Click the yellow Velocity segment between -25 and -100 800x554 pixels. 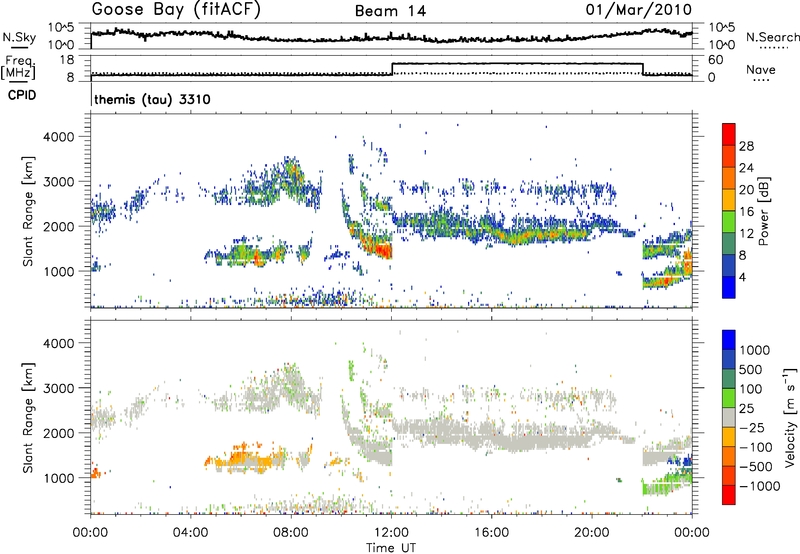point(729,437)
